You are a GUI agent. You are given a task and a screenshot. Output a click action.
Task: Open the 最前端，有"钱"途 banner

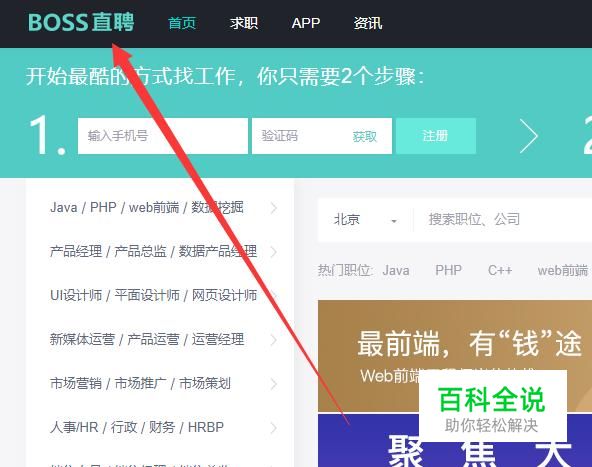pos(455,356)
